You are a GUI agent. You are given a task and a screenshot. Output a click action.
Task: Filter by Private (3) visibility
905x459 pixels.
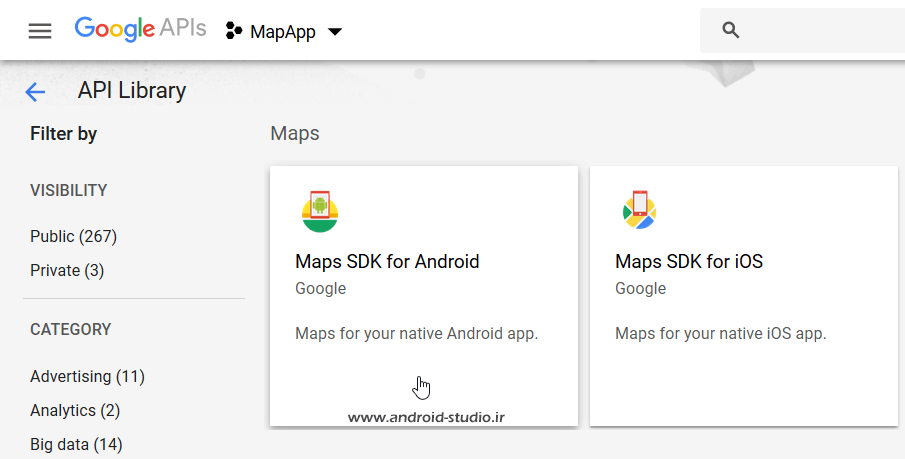67,270
